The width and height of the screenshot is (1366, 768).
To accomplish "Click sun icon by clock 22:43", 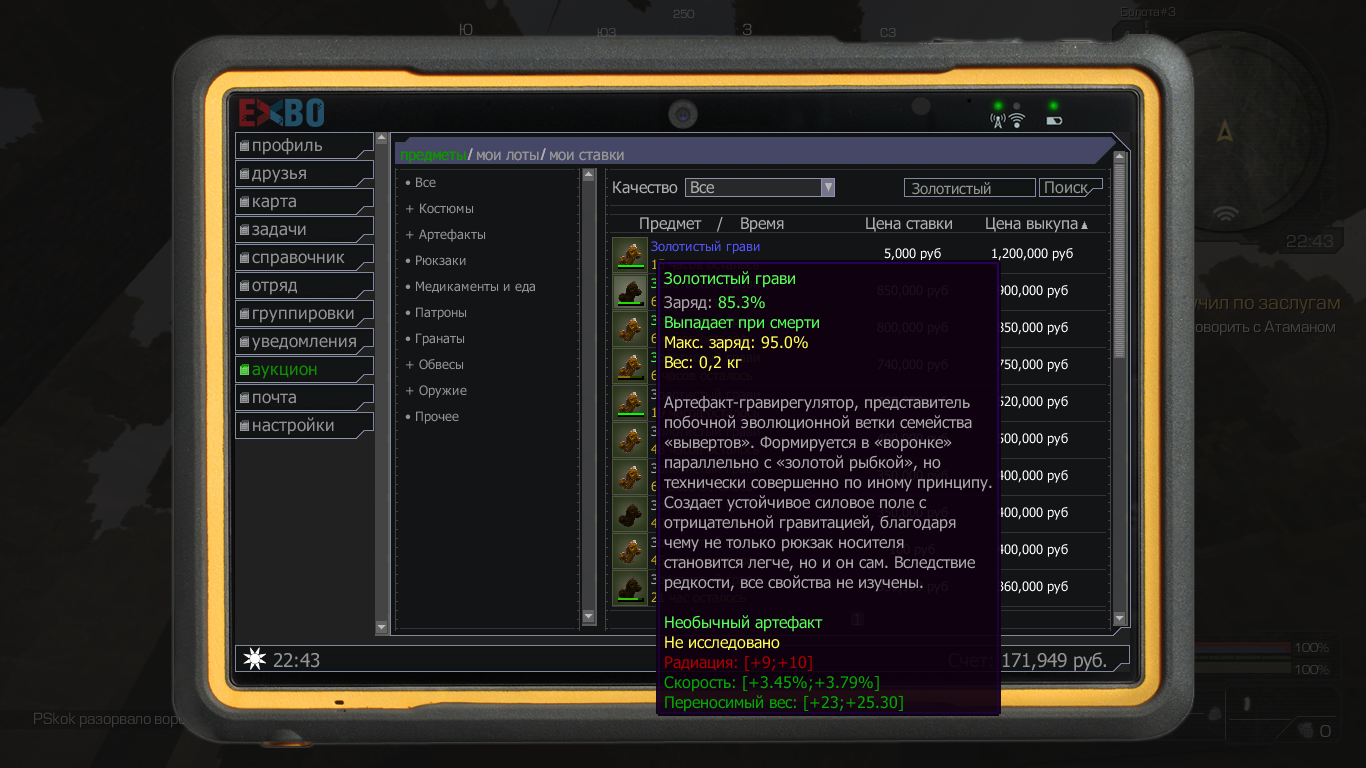I will pyautogui.click(x=256, y=659).
